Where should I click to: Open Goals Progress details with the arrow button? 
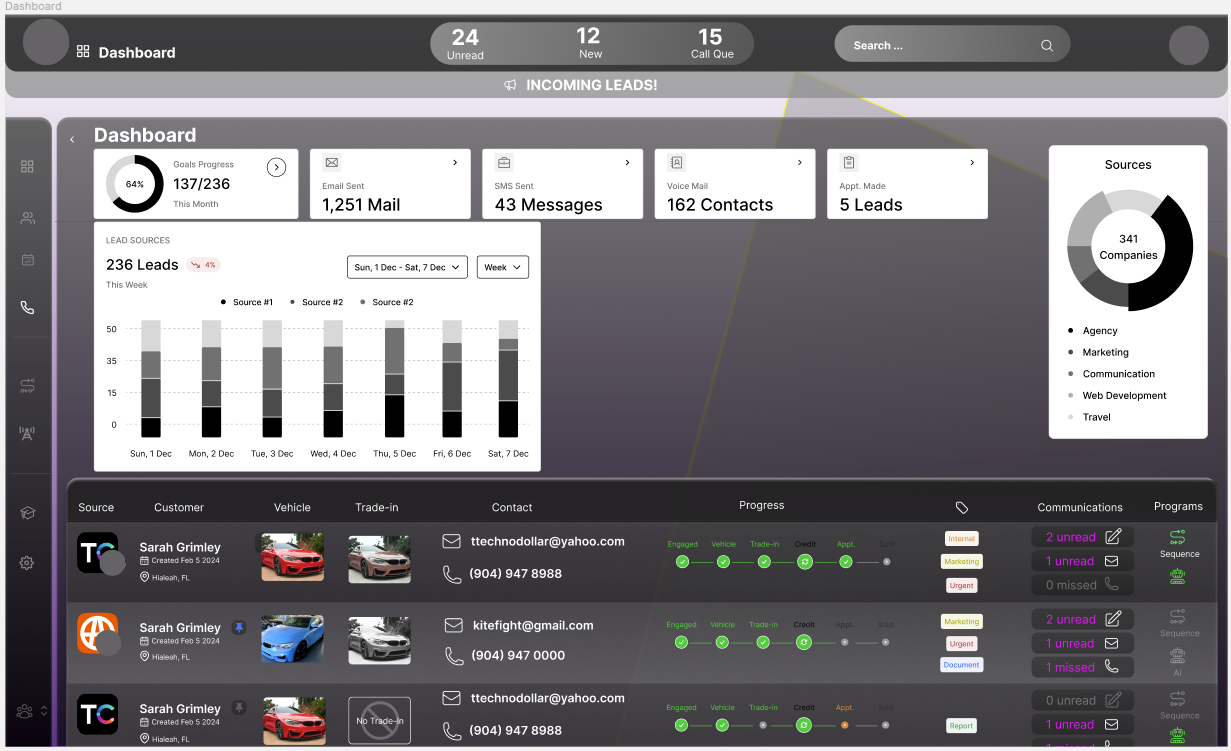[x=276, y=167]
